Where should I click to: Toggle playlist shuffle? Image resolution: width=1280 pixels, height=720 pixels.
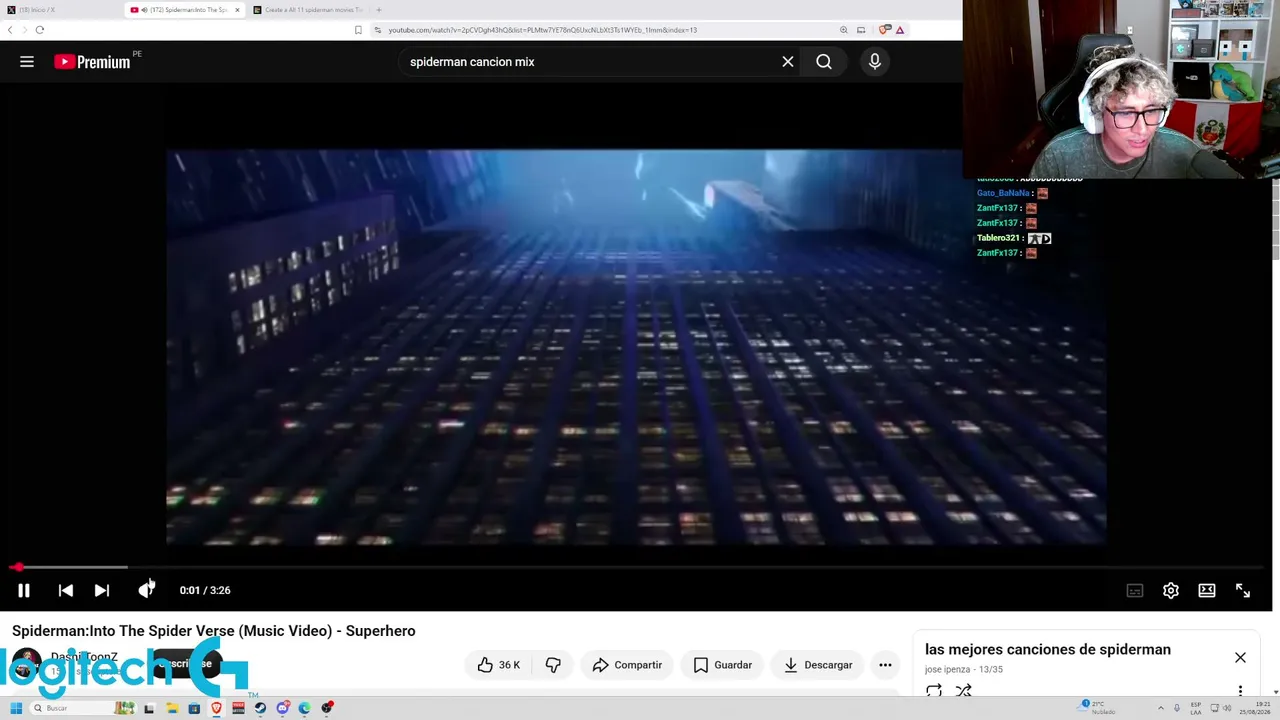964,691
